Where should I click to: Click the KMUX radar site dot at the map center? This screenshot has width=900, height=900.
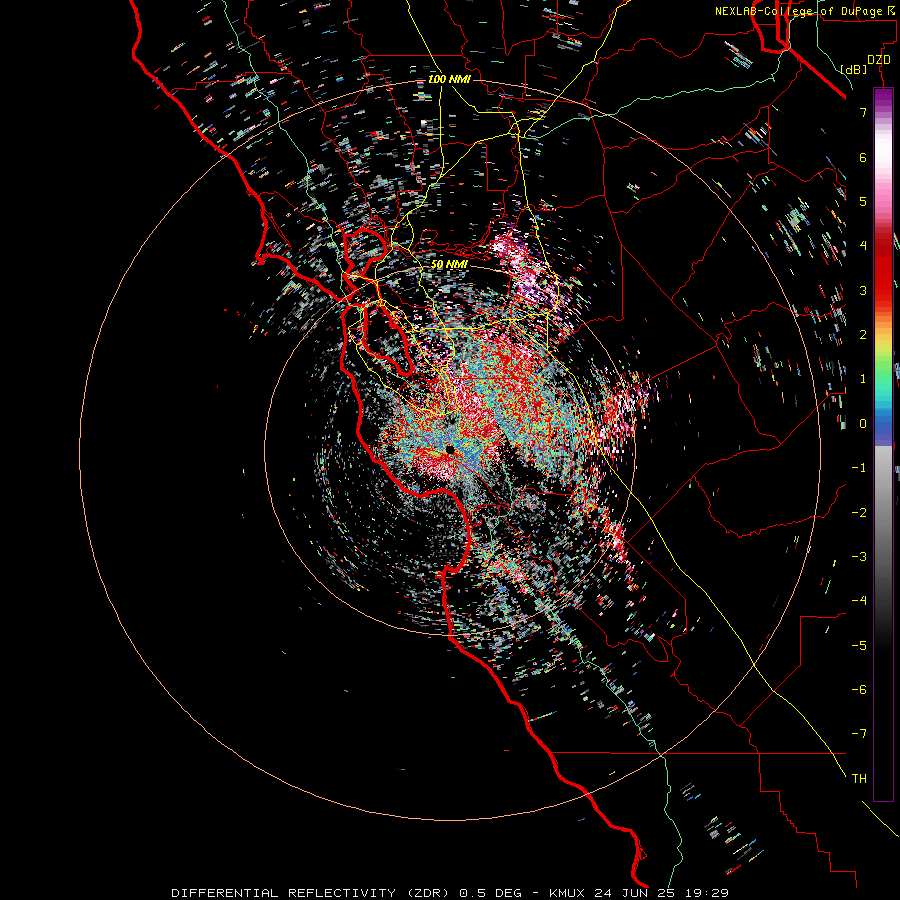tap(450, 449)
